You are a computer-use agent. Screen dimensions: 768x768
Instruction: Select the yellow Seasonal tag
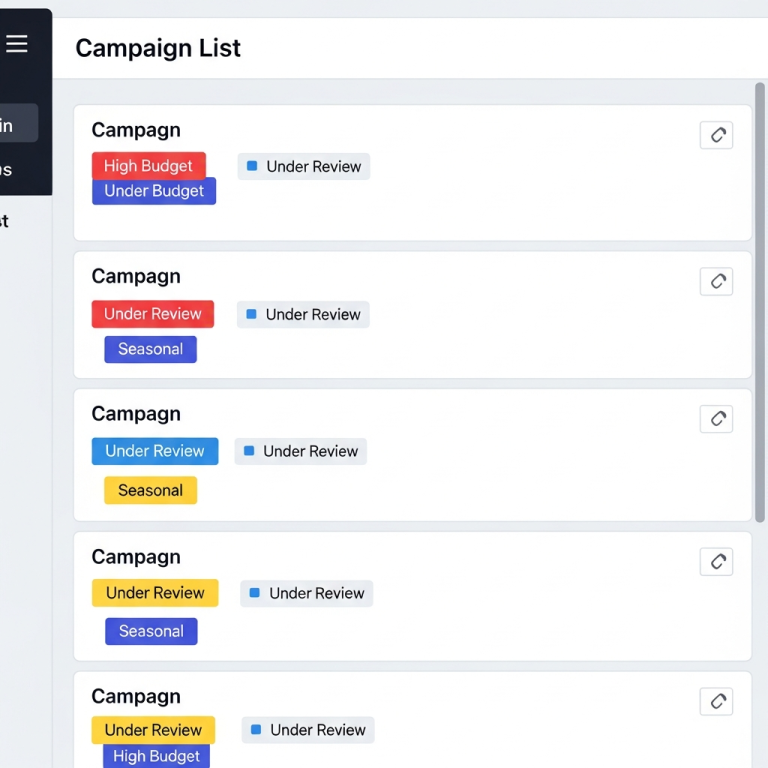pyautogui.click(x=150, y=490)
